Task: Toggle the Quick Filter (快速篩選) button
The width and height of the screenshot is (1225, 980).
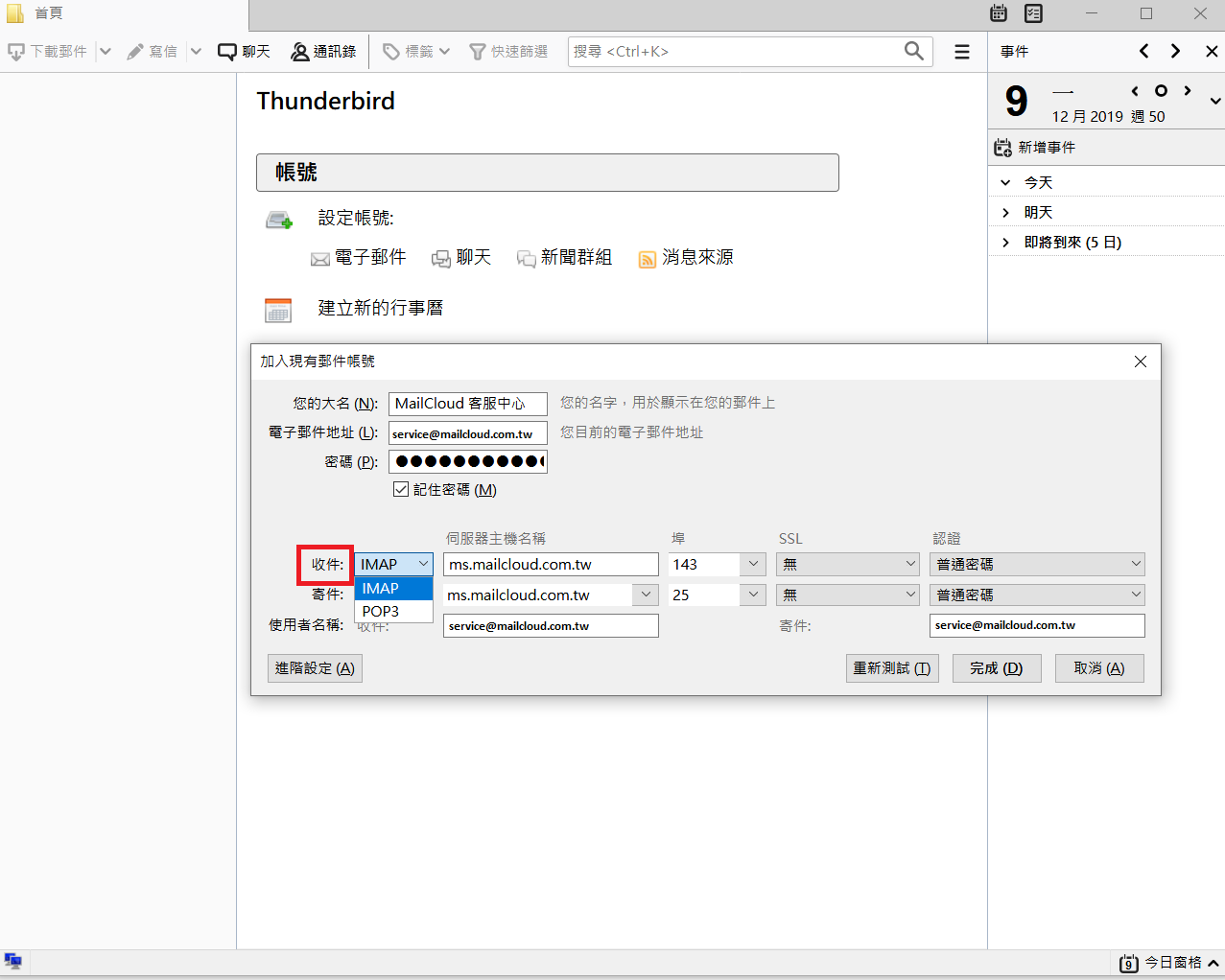Action: pos(508,52)
